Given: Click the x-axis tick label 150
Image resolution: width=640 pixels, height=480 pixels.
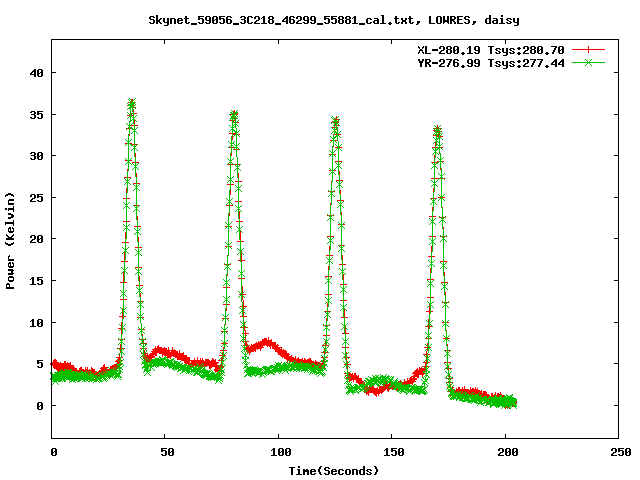Looking at the screenshot, I should 394,452.
